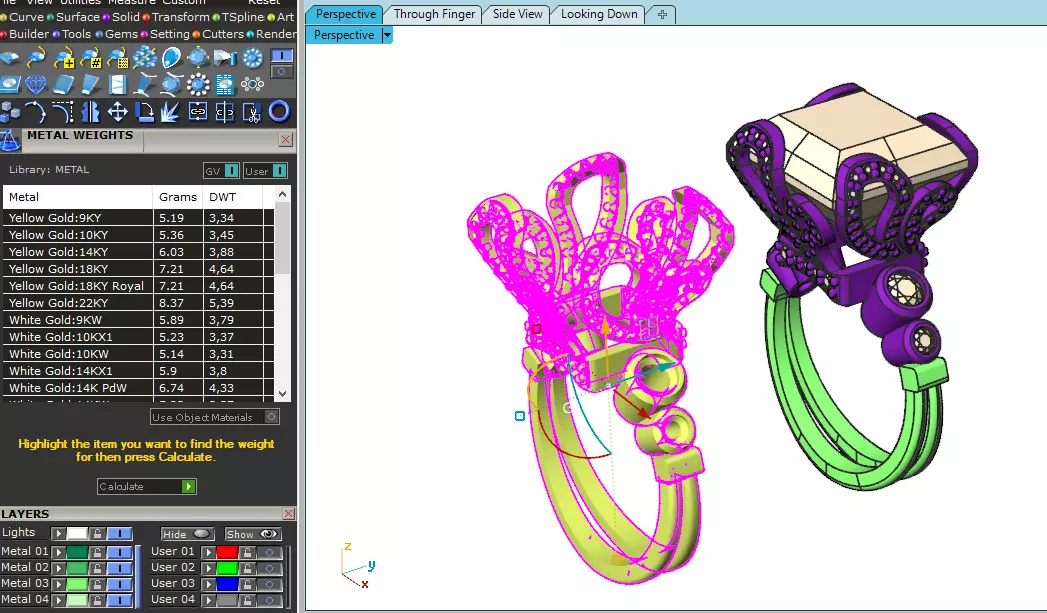The width and height of the screenshot is (1047, 613).
Task: Switch to the Looking Down view tab
Action: [599, 14]
